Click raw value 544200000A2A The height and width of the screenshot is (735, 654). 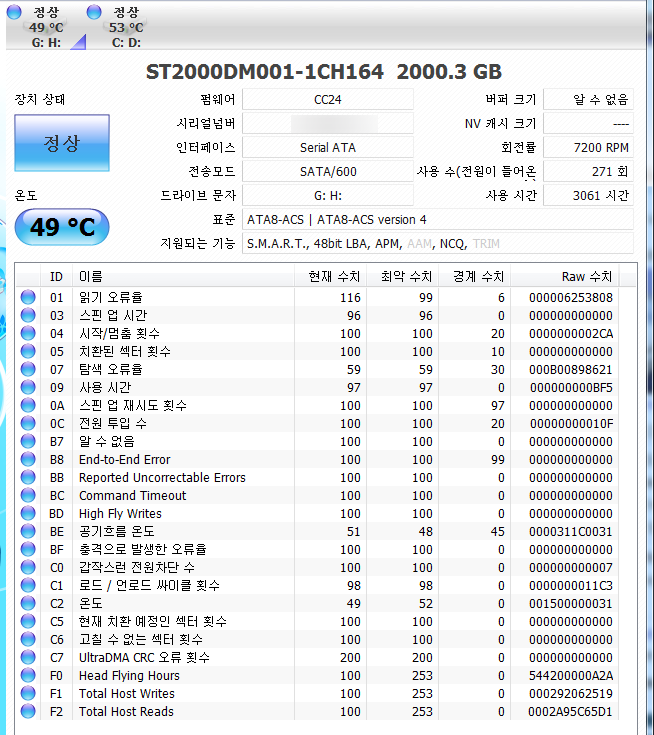(571, 675)
